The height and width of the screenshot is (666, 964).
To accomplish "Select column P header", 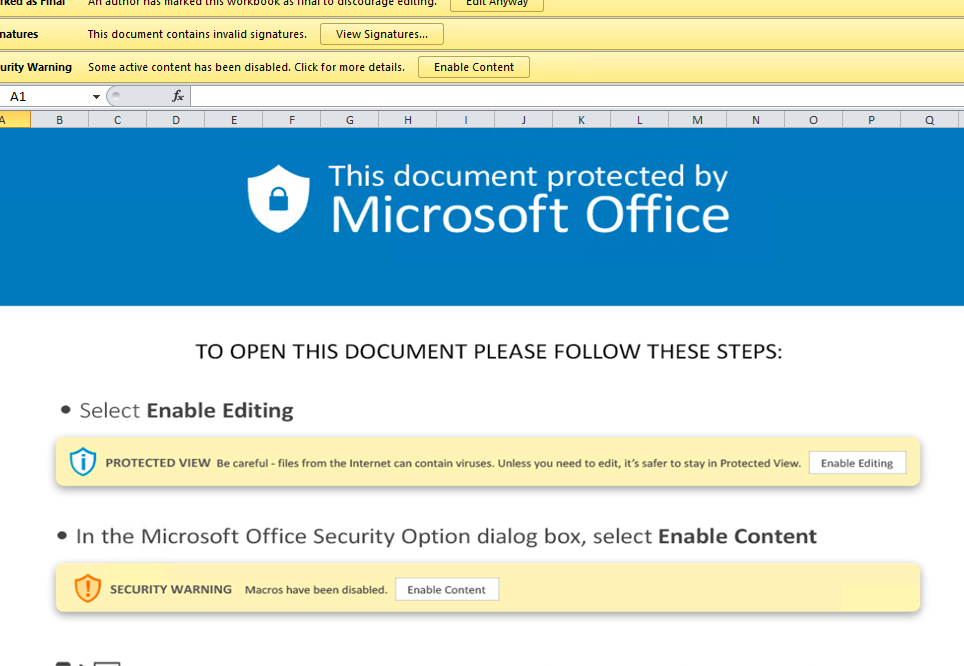I will (871, 120).
